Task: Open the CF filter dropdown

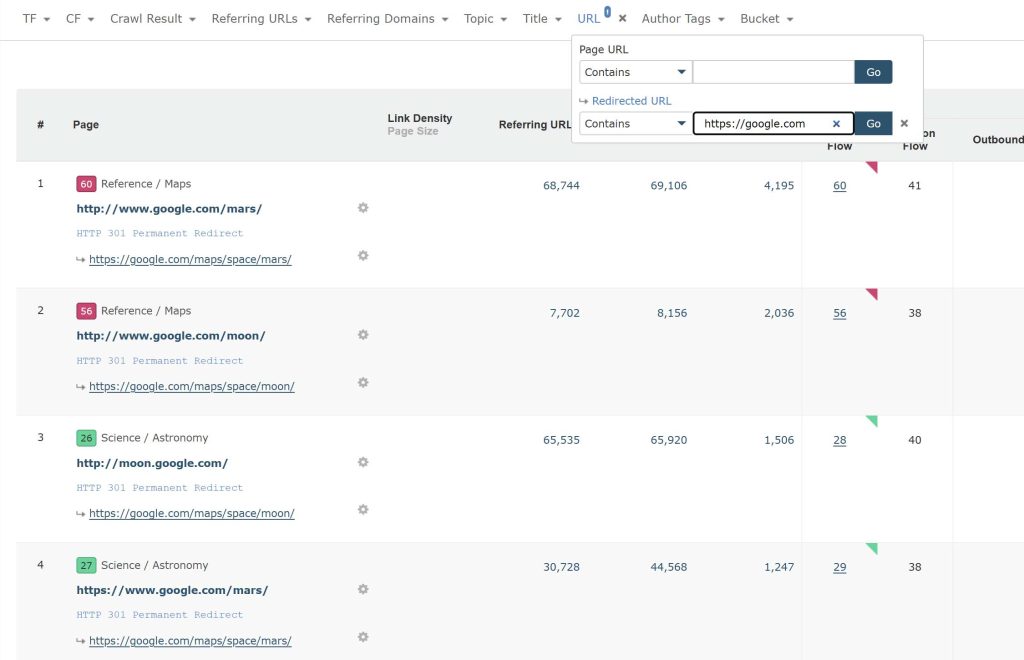Action: click(x=80, y=19)
